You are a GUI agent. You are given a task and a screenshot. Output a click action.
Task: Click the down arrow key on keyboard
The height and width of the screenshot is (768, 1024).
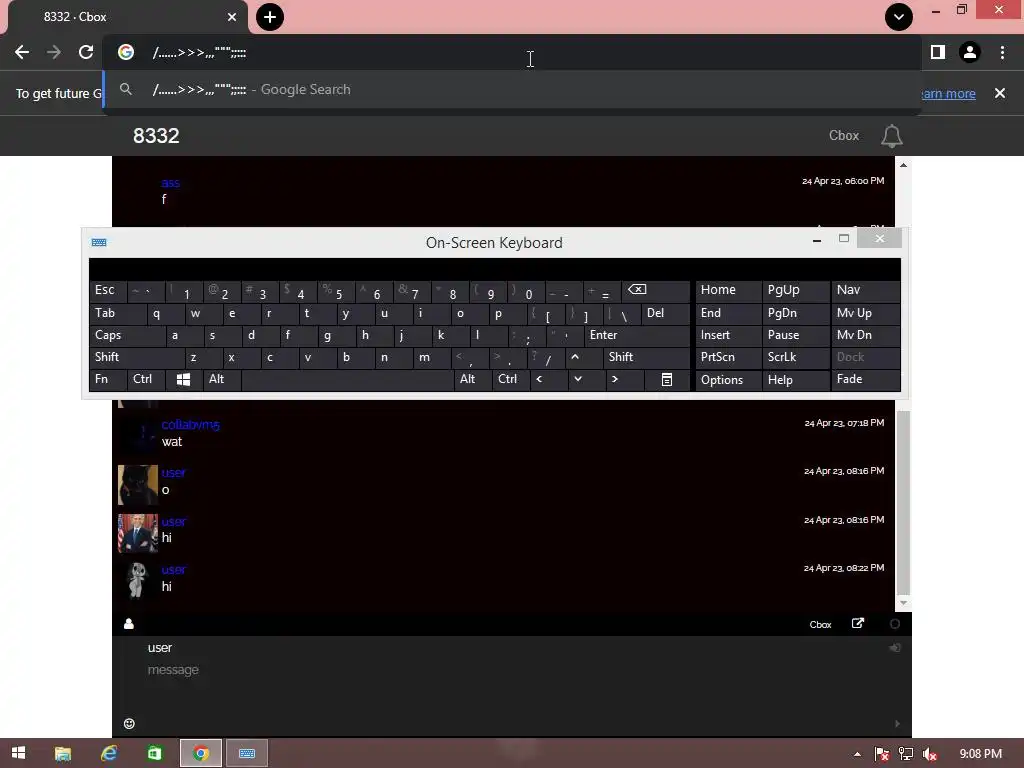point(578,379)
